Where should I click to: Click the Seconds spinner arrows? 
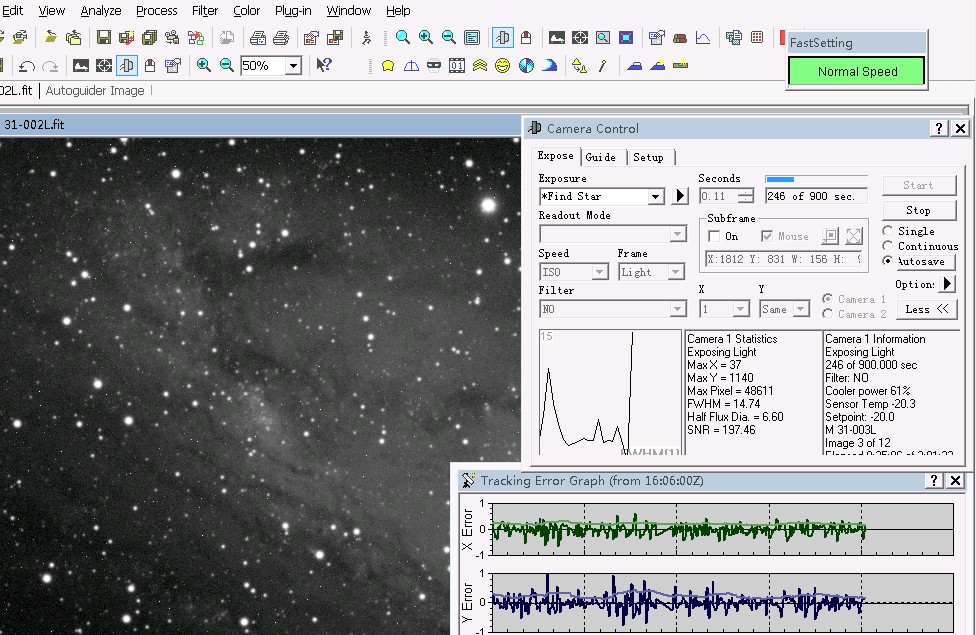pyautogui.click(x=746, y=196)
